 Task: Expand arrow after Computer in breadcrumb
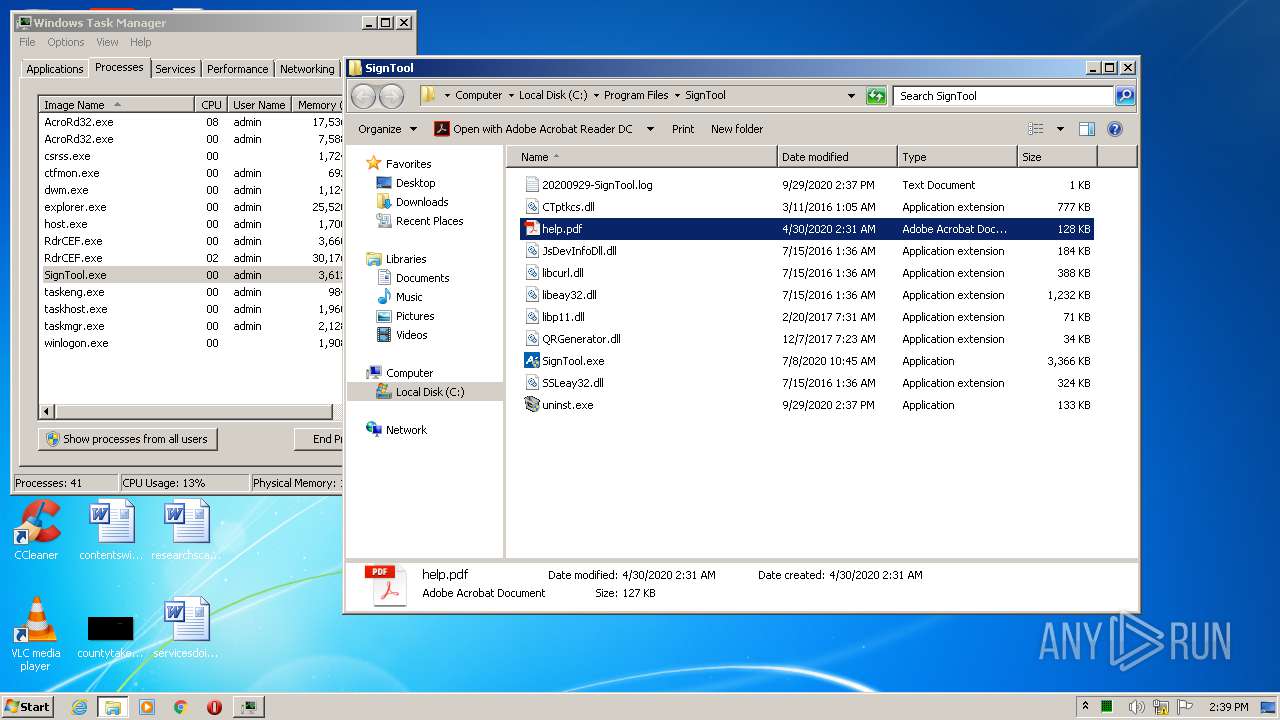[x=510, y=96]
